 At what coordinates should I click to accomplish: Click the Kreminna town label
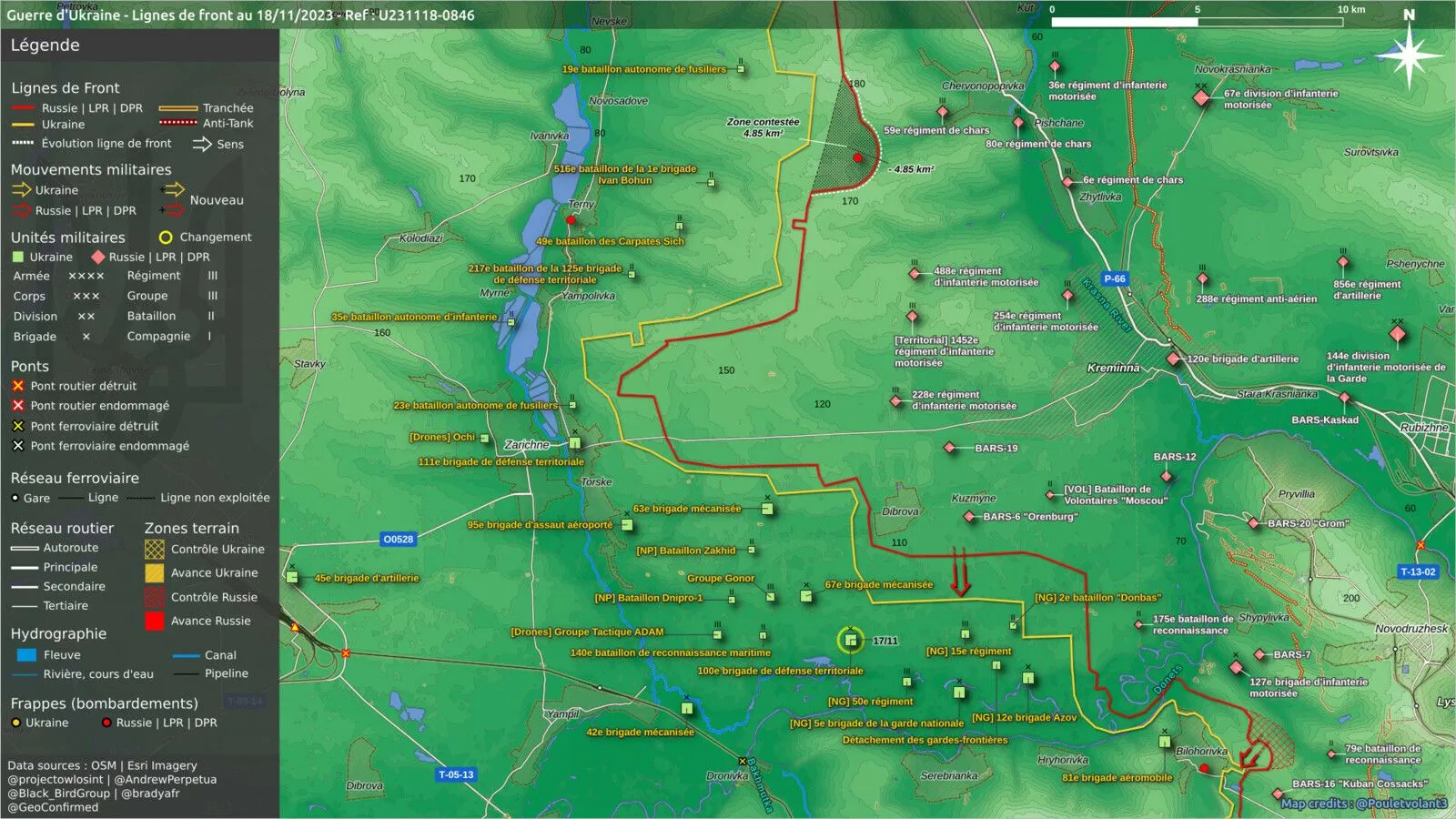[x=1113, y=368]
